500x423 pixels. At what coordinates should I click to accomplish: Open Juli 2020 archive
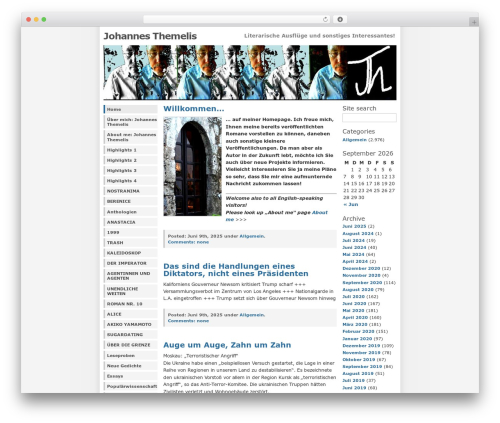click(x=354, y=297)
